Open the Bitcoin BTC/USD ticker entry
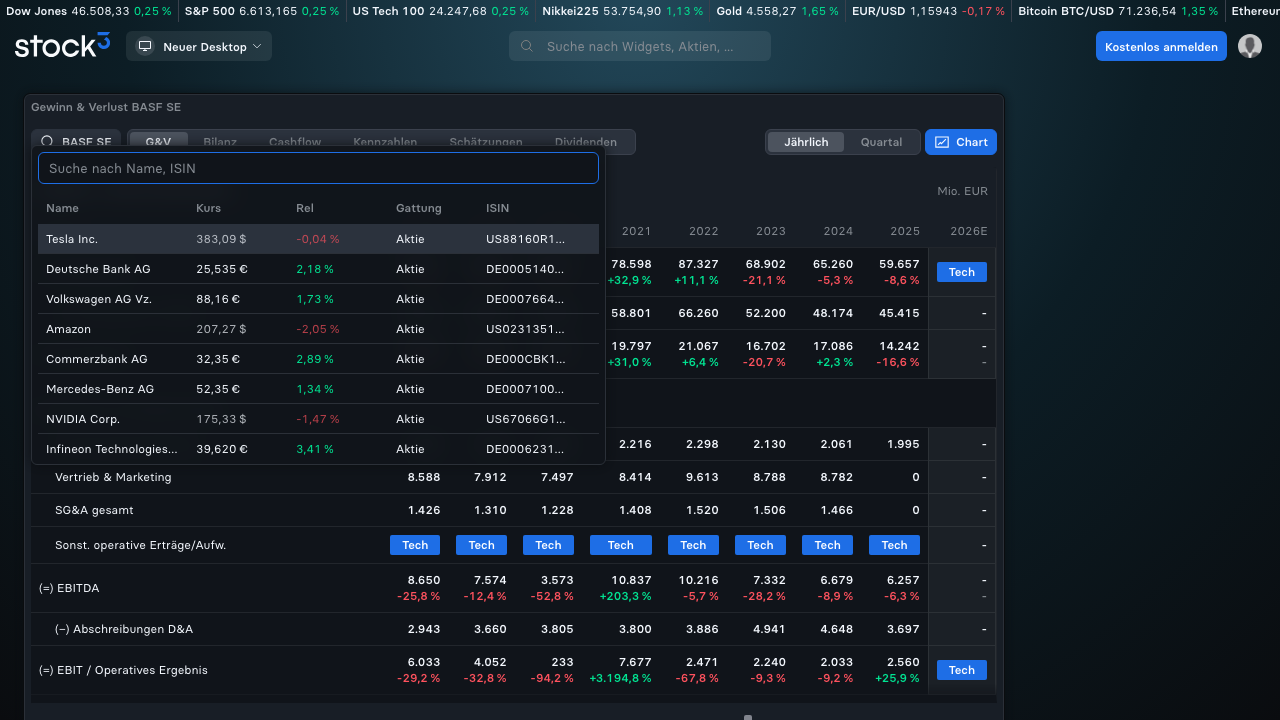Viewport: 1280px width, 720px height. (1118, 11)
